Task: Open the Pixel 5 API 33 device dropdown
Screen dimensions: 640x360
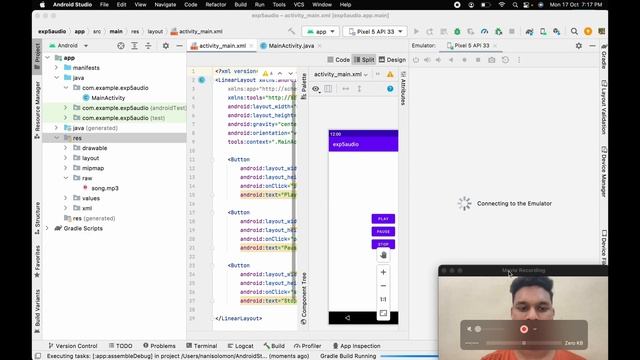Action: click(376, 31)
